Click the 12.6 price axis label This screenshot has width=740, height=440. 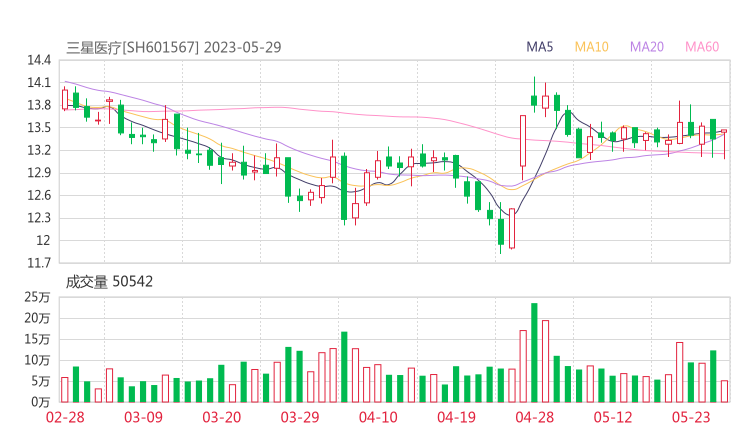click(38, 195)
